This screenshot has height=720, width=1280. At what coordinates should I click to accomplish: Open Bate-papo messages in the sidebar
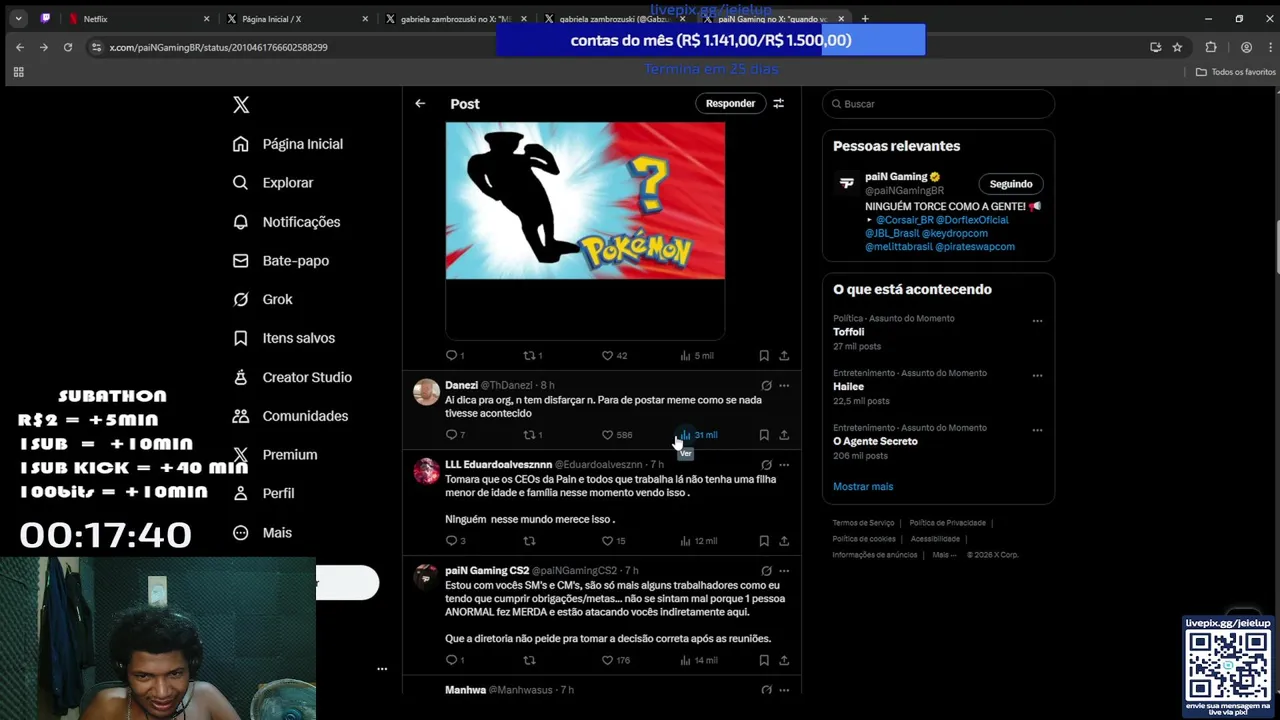click(280, 261)
